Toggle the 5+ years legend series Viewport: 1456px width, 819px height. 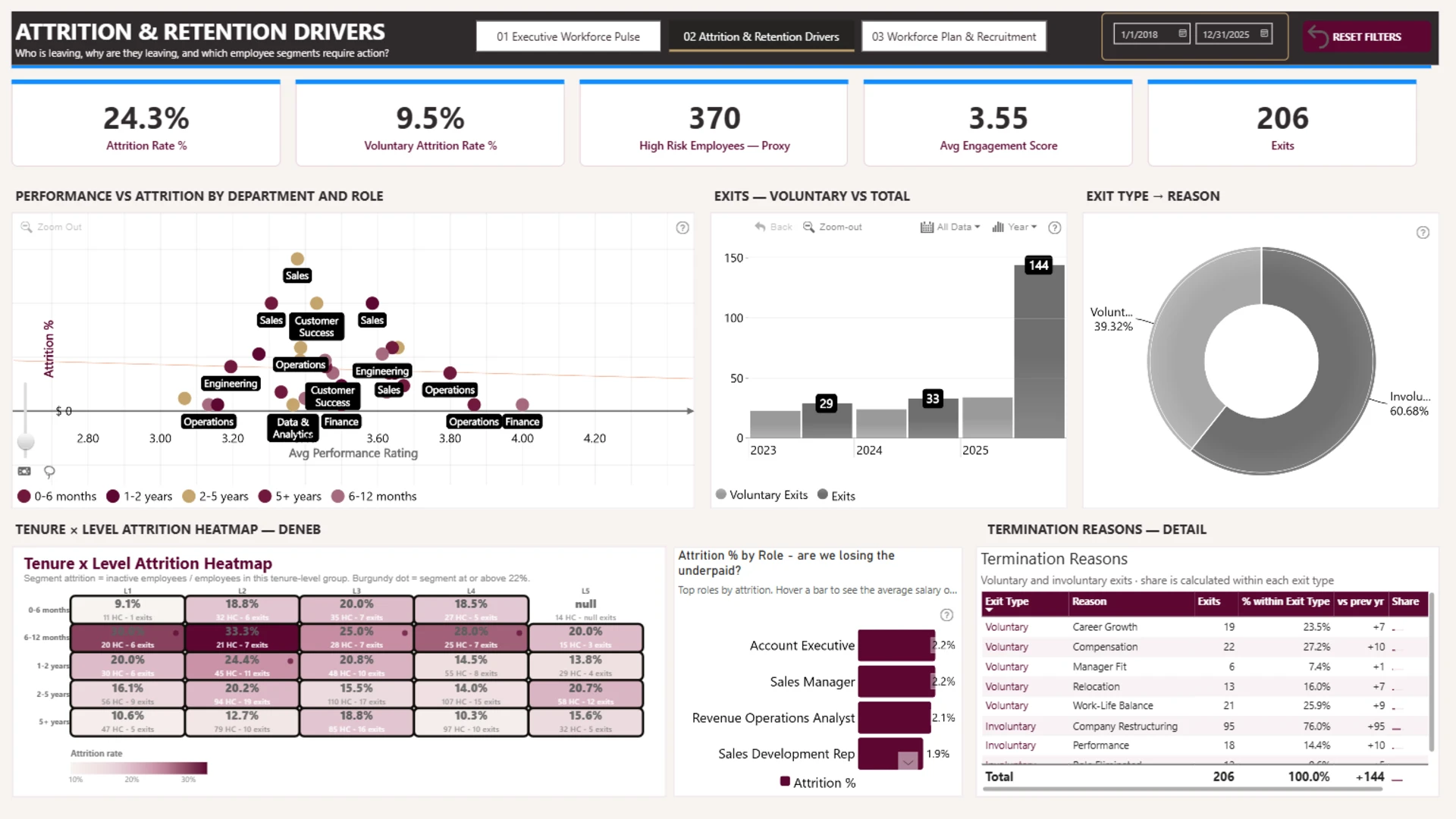[290, 496]
